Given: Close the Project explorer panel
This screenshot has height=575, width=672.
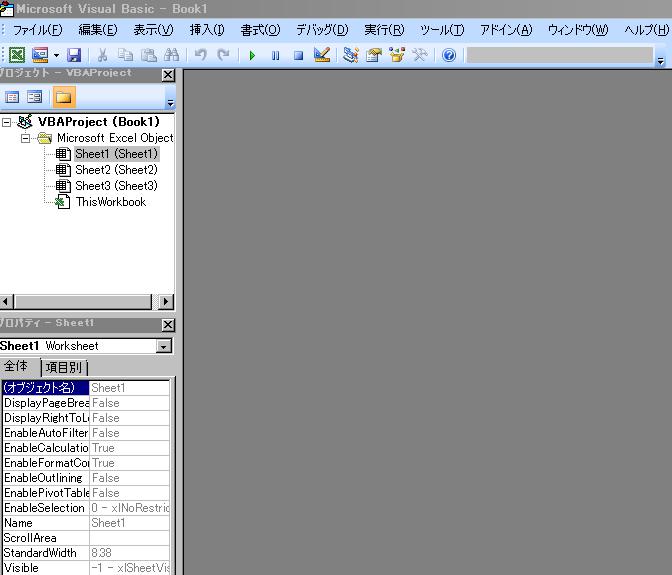Looking at the screenshot, I should click(x=168, y=75).
